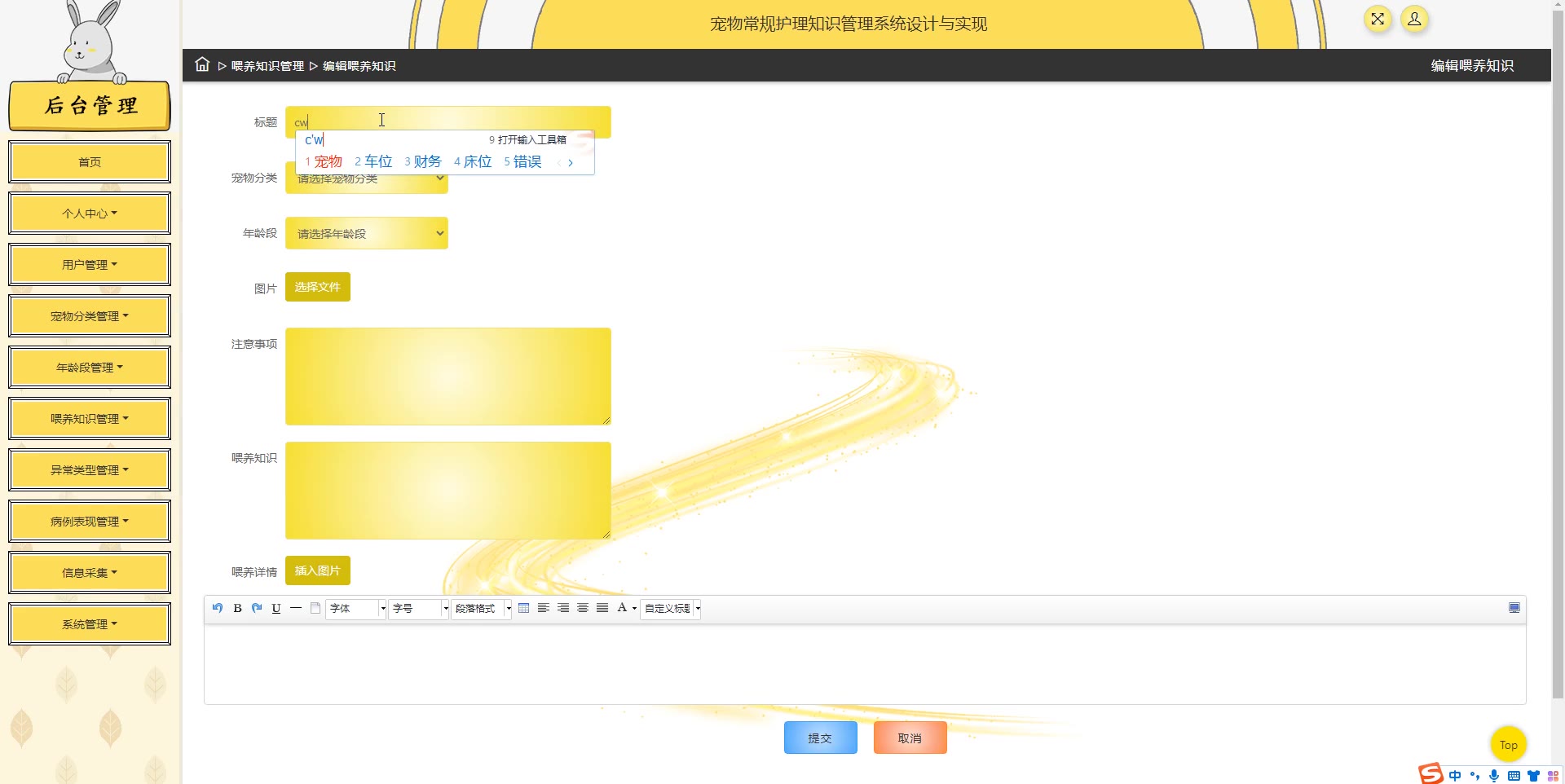Click the Top back-to-top button
1565x784 pixels.
click(x=1509, y=744)
